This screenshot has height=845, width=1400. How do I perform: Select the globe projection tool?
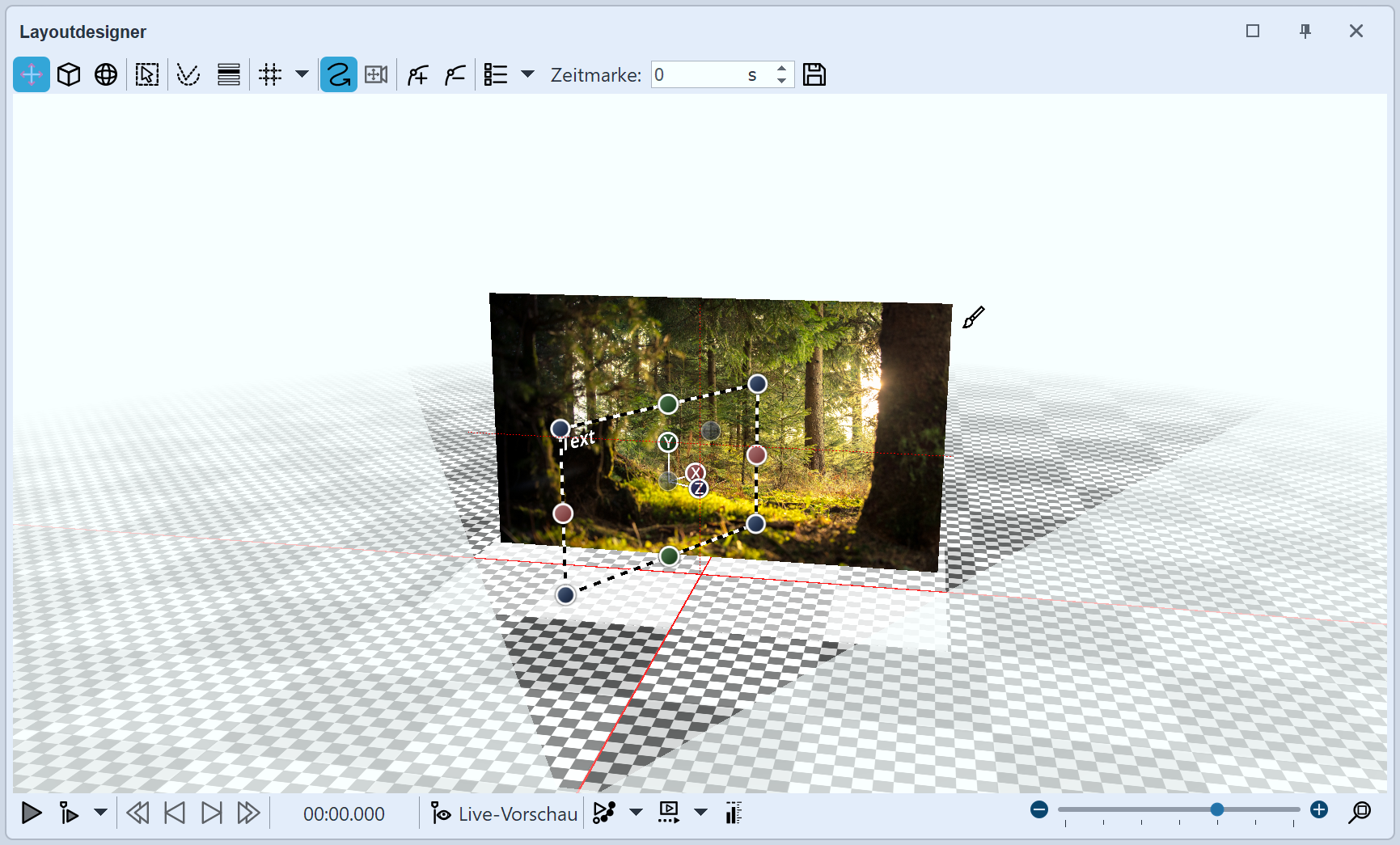tap(105, 74)
